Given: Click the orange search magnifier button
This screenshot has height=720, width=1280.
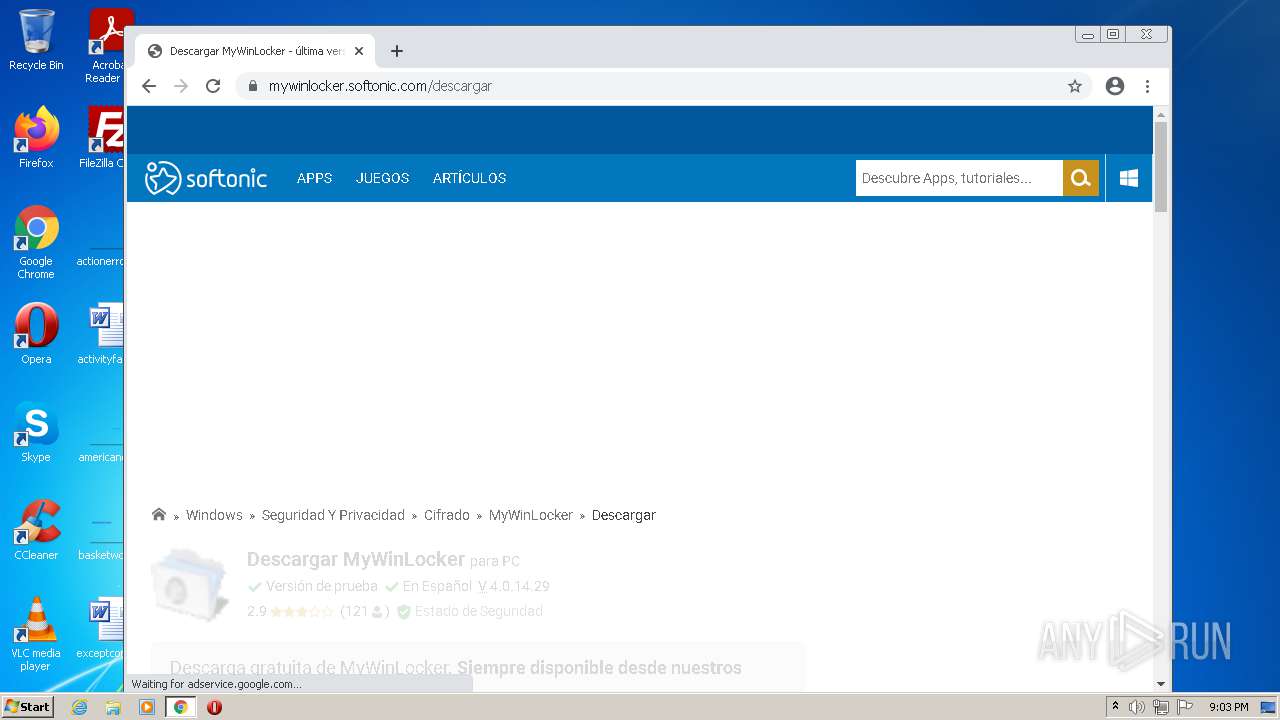Looking at the screenshot, I should [1081, 178].
